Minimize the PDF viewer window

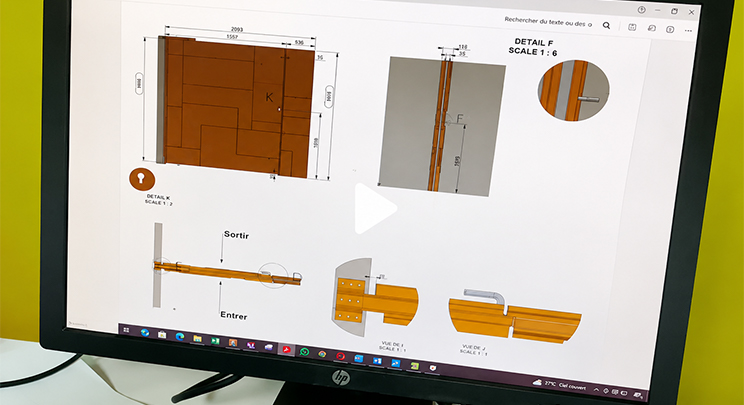[657, 10]
